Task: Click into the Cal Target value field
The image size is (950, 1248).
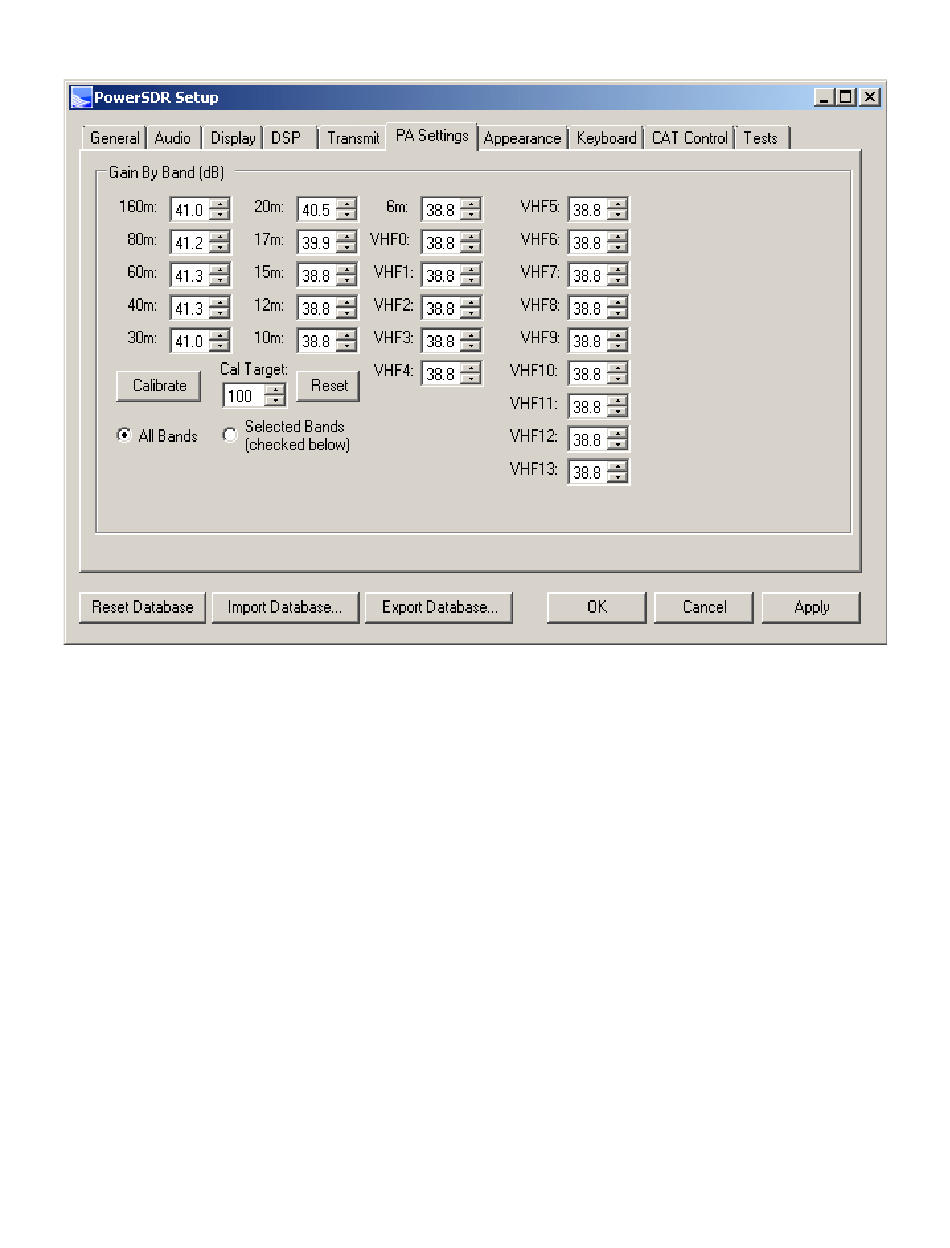Action: (x=245, y=396)
